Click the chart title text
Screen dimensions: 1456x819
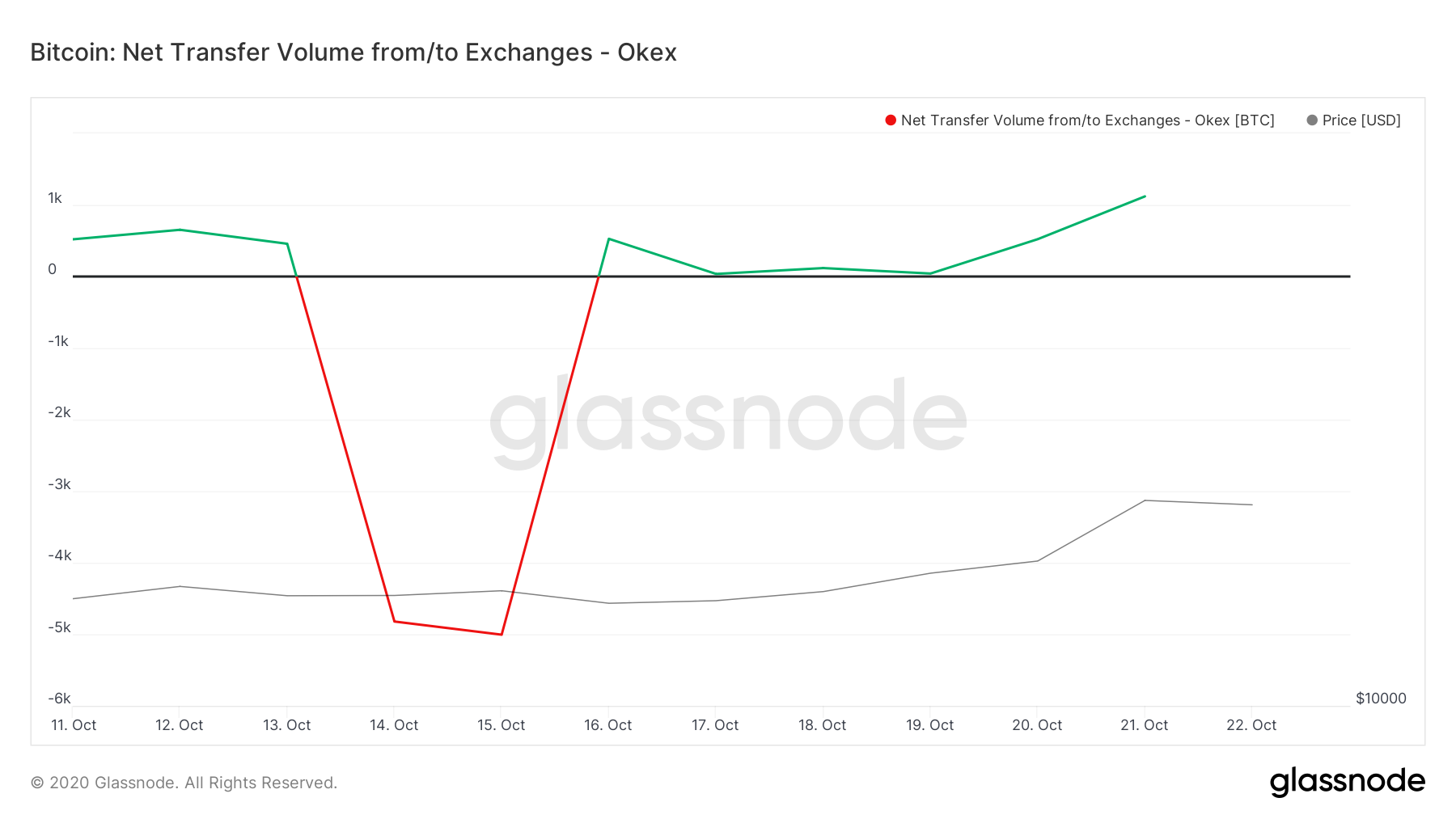click(353, 53)
